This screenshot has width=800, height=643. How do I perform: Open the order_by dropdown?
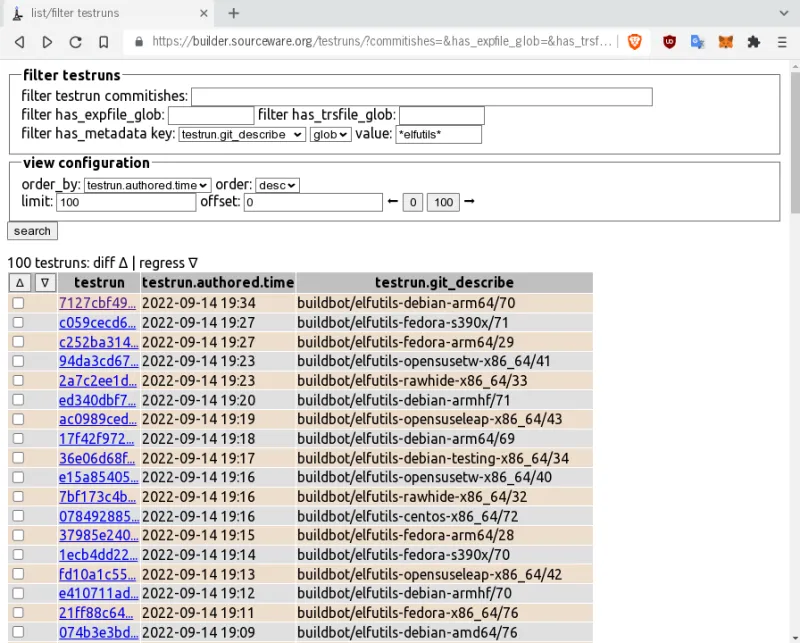coord(147,185)
